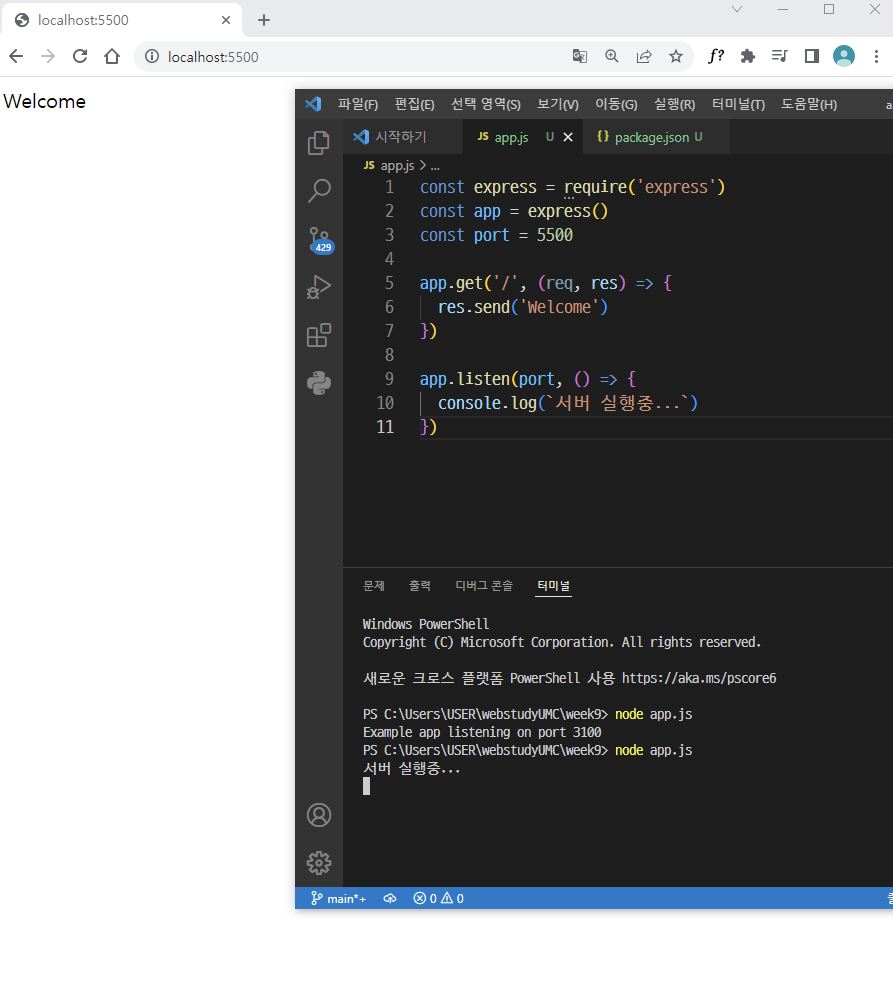Open the Run and Debug view

click(319, 287)
